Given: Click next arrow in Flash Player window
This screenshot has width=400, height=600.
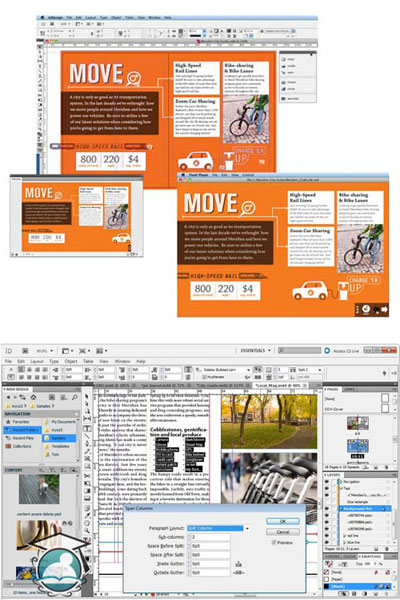Looking at the screenshot, I should 384,309.
